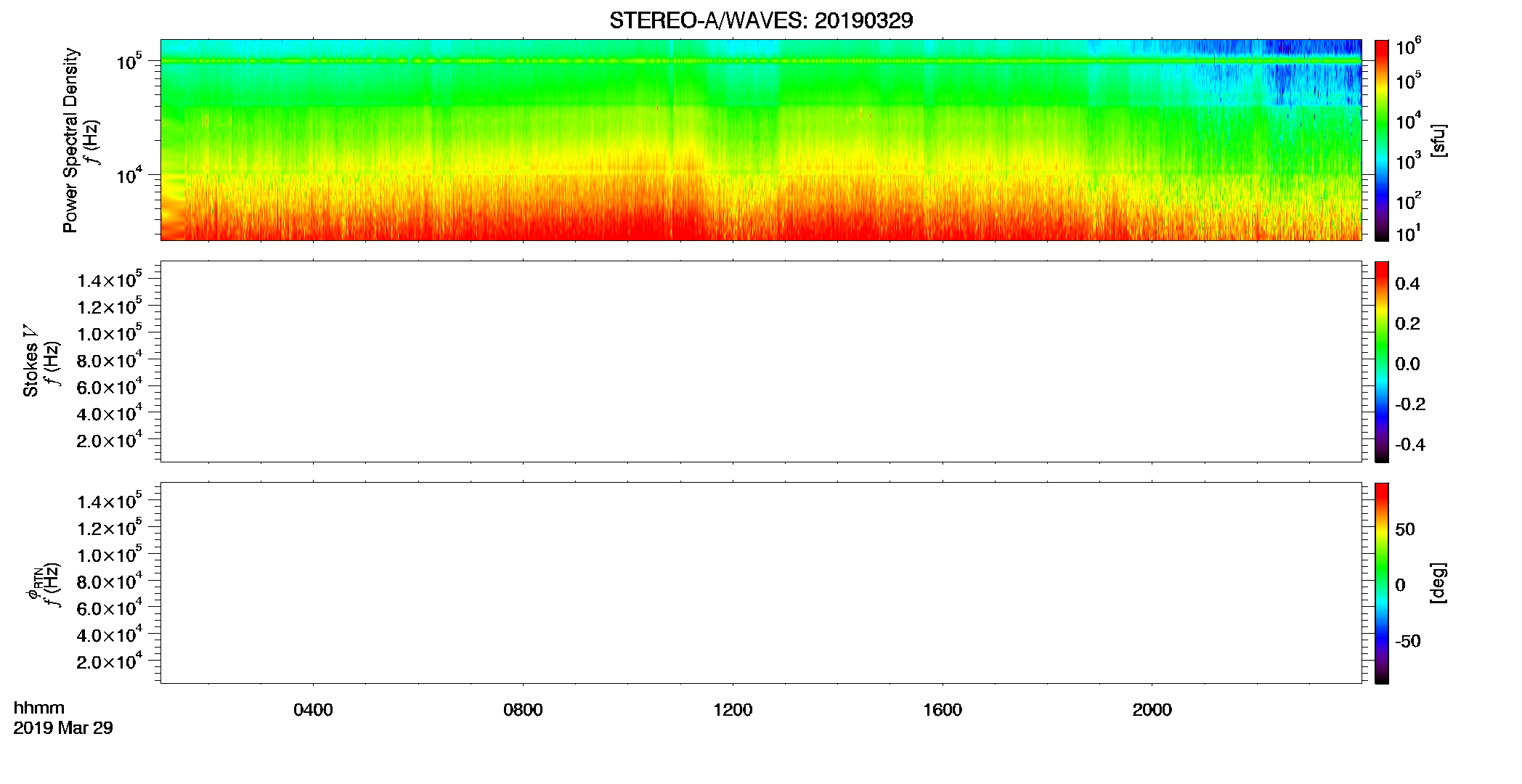Click the plot title STEREO-A/WAVES: 20190329
Viewport: 1522px width, 784px height.
coord(761,20)
